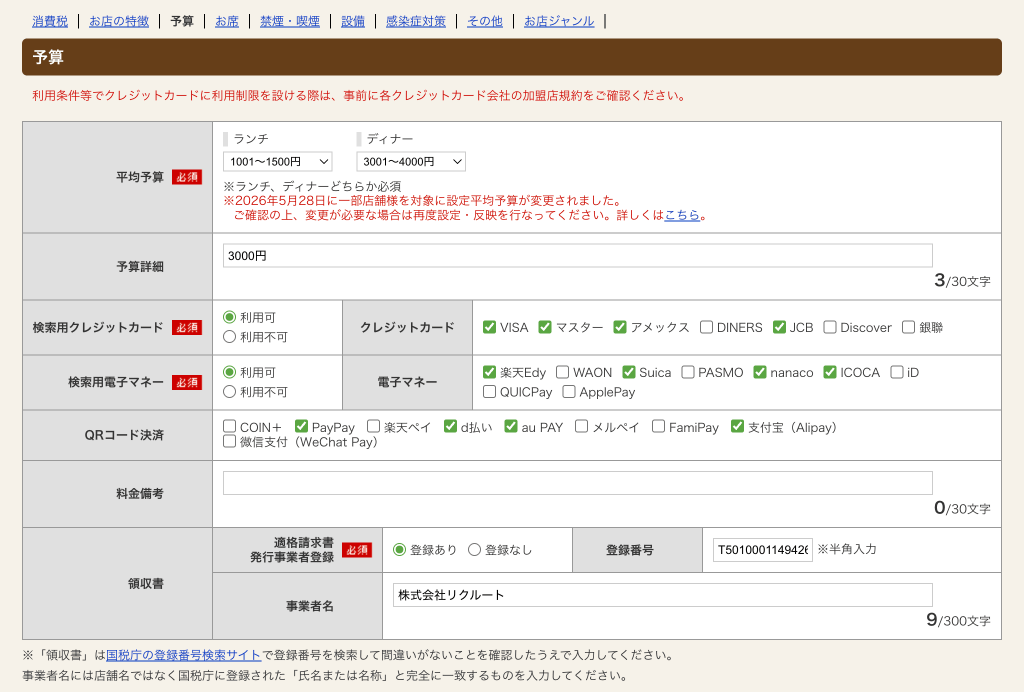Select 登録なし radio button
The width and height of the screenshot is (1024, 692).
pos(474,550)
